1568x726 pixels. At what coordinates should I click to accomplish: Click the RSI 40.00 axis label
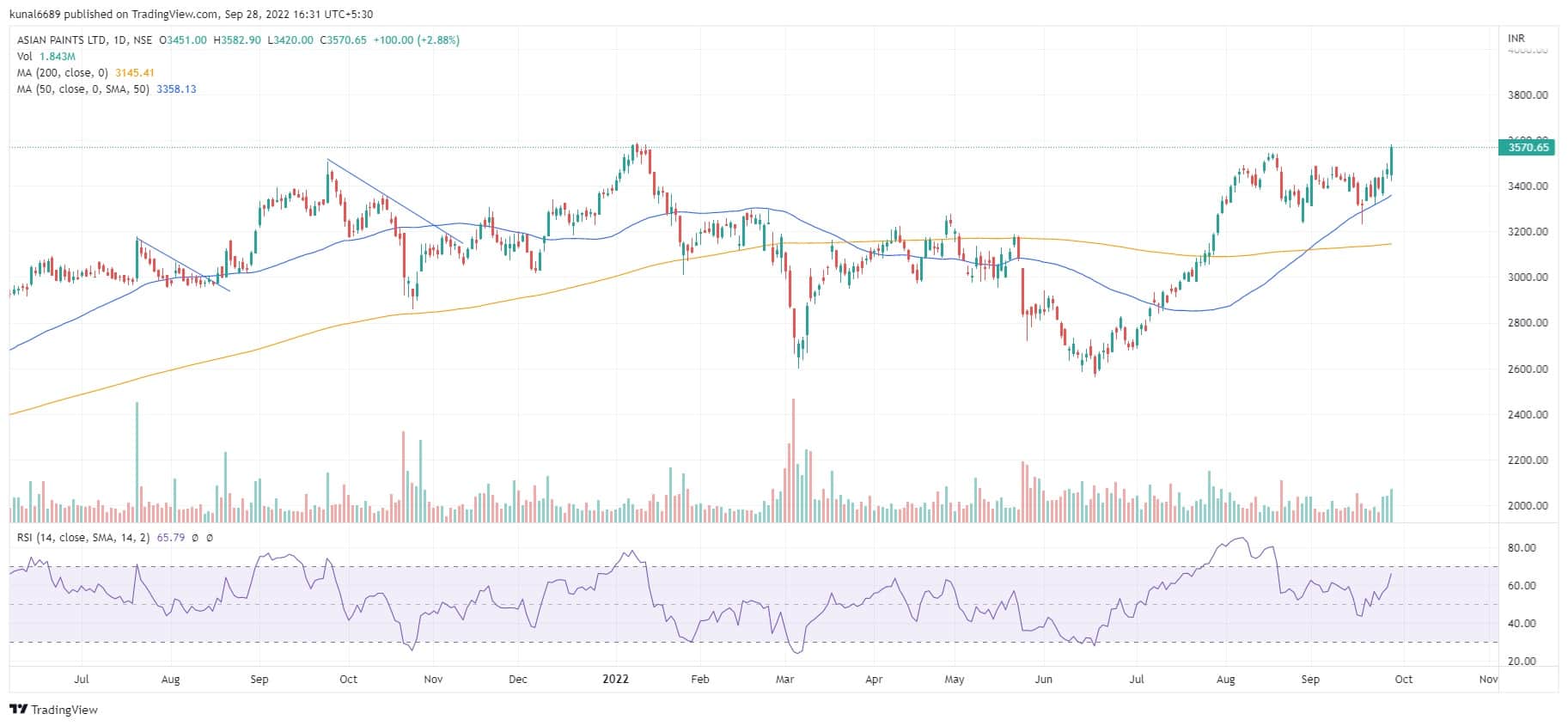tap(1522, 624)
